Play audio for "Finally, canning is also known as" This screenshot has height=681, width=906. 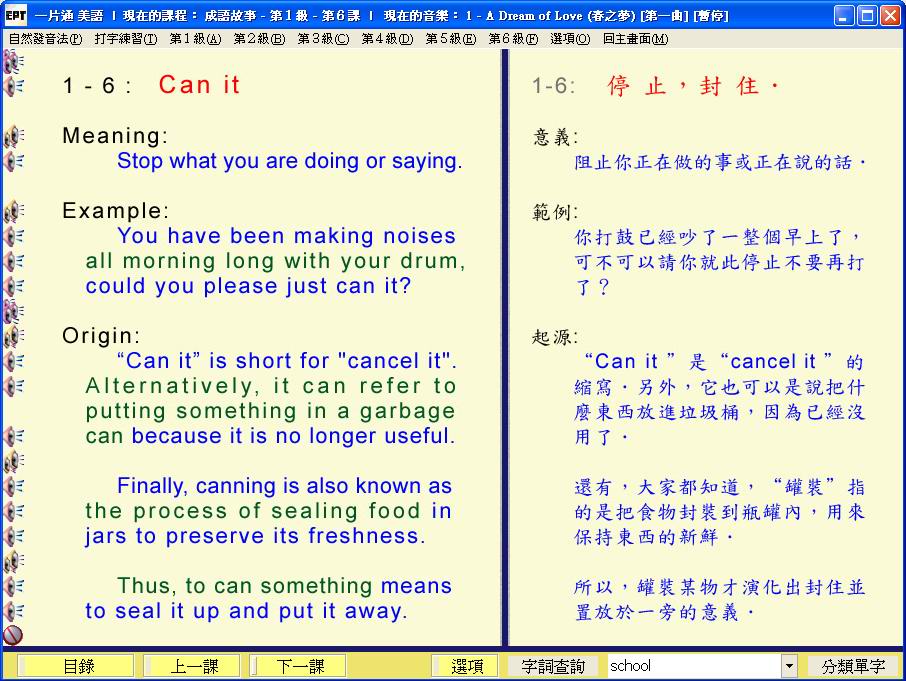[14, 486]
